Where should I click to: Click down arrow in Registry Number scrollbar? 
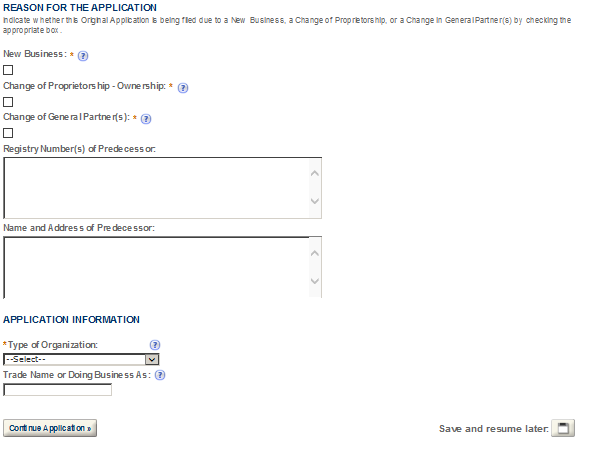pos(315,201)
